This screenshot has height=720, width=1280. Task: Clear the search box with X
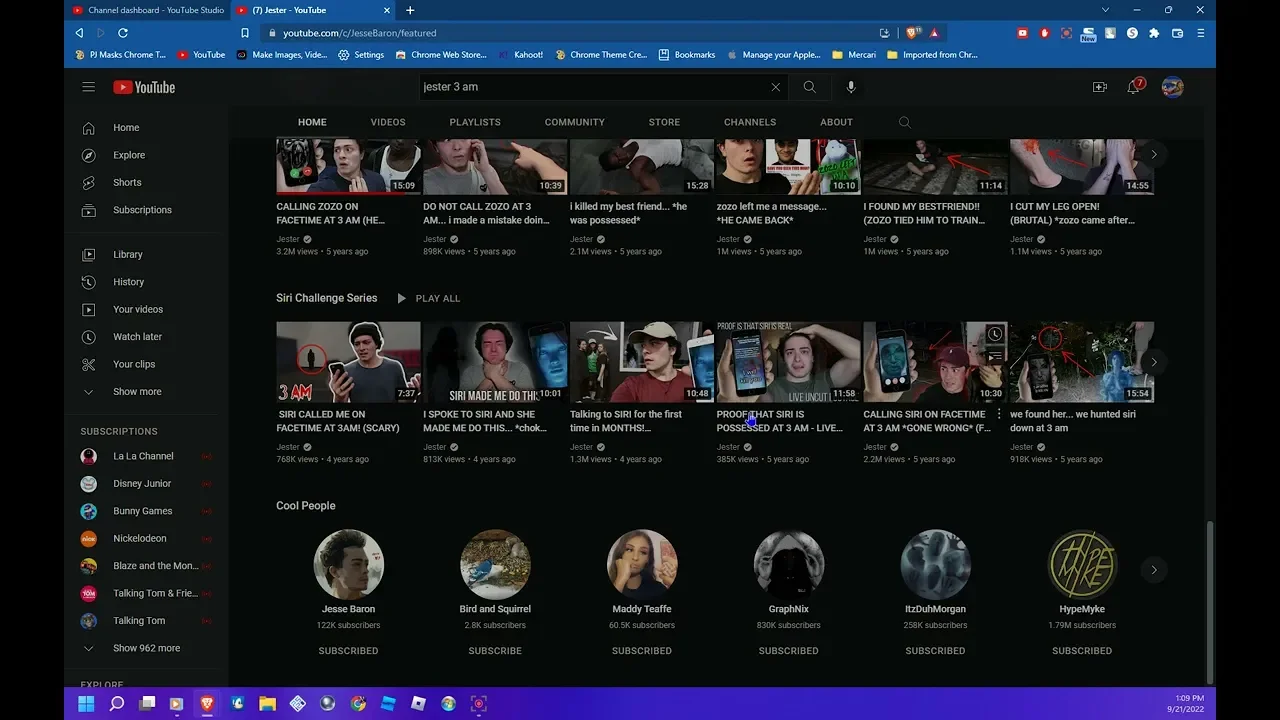[x=775, y=87]
